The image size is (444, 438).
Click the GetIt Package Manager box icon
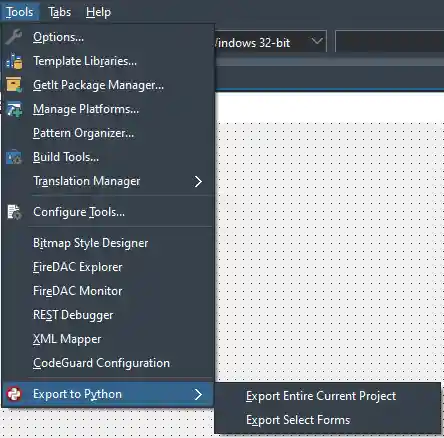(14, 85)
